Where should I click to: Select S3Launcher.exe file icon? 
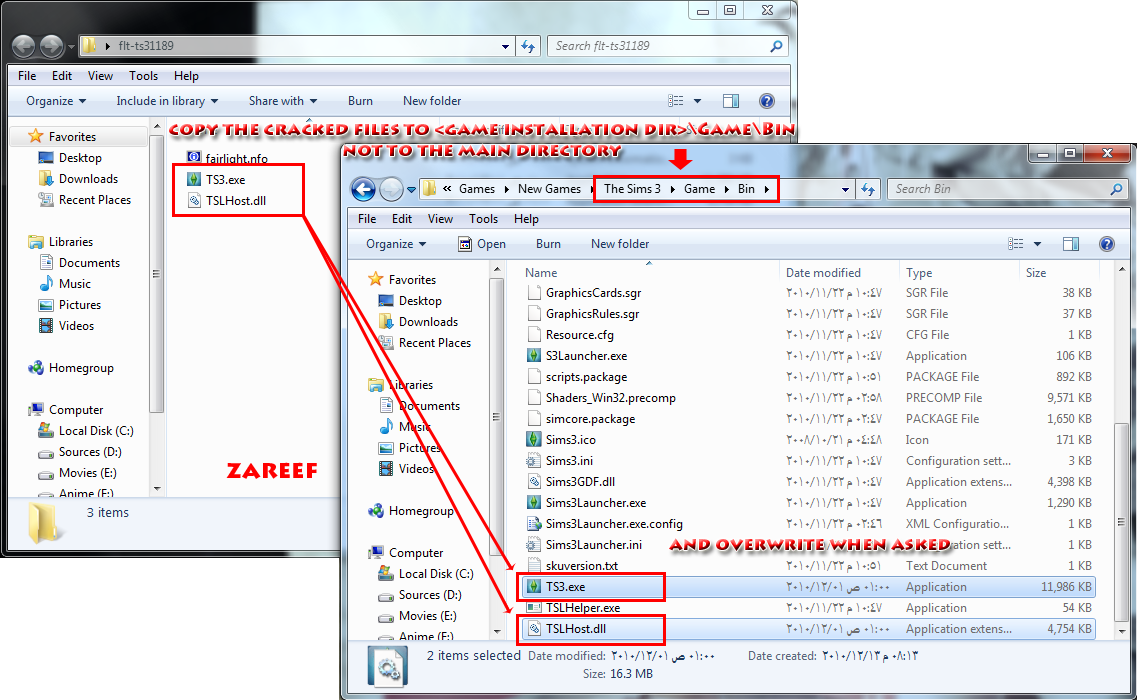coord(534,356)
